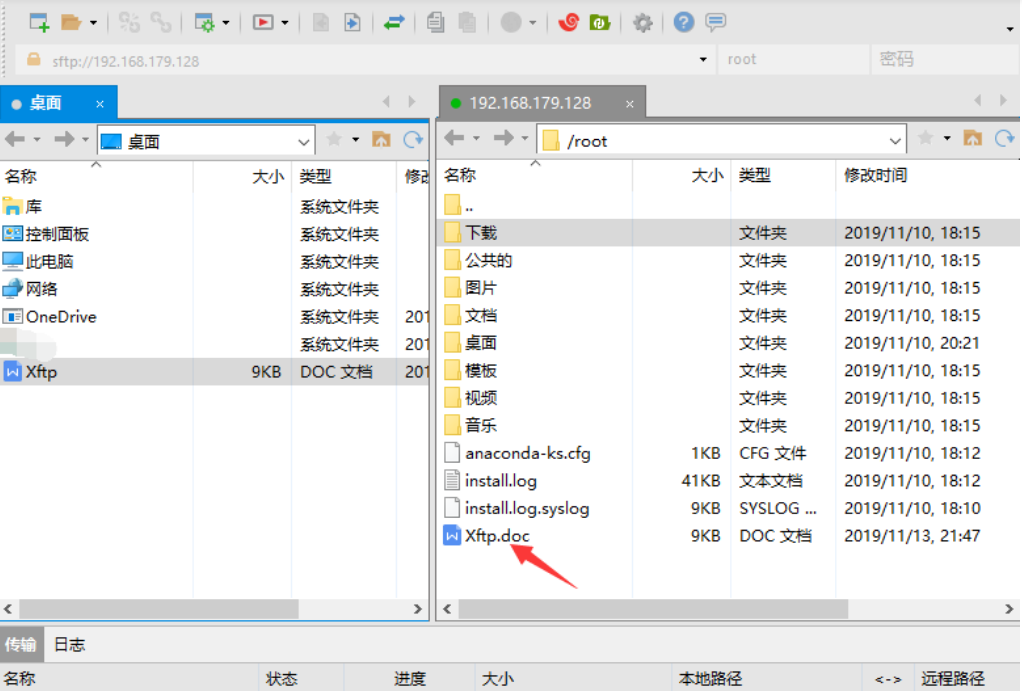Select the remote 图片 folder
The height and width of the screenshot is (691, 1022).
click(480, 287)
